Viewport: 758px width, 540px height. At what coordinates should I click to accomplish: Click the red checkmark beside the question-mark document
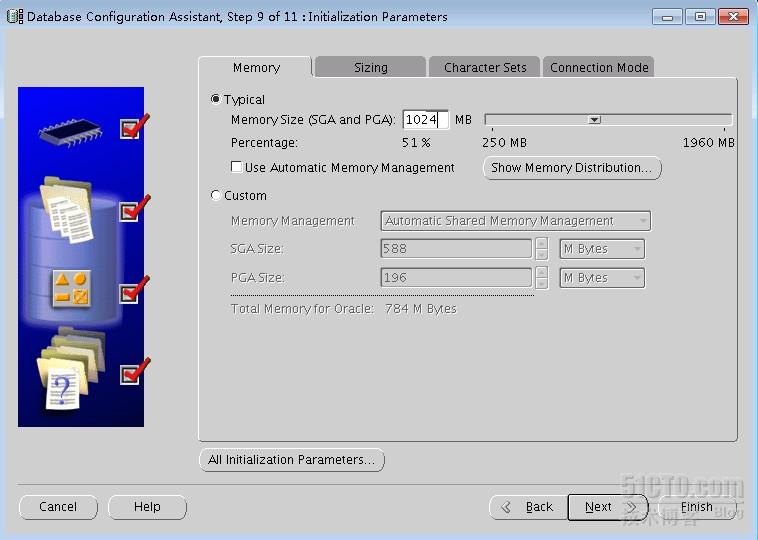pyautogui.click(x=134, y=371)
